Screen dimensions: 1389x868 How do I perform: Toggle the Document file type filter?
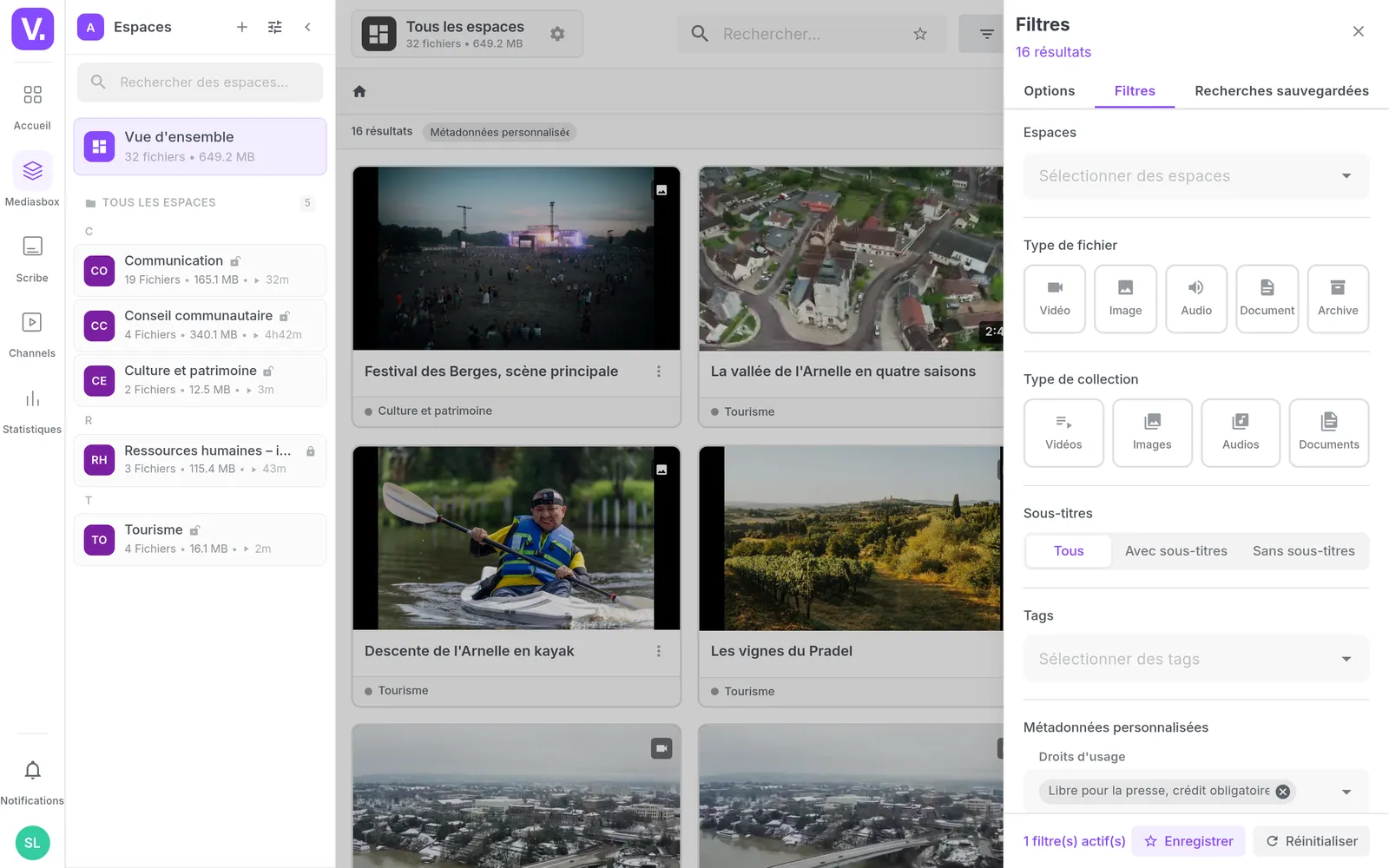(1267, 299)
